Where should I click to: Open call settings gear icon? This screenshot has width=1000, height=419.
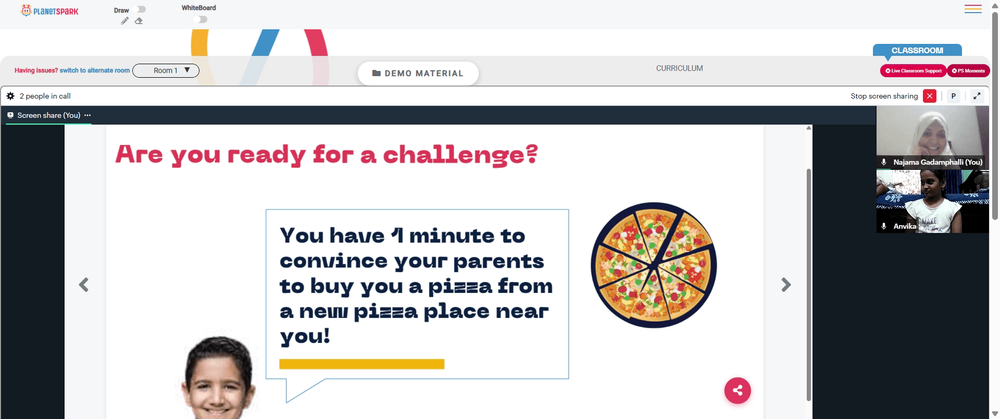pos(10,96)
